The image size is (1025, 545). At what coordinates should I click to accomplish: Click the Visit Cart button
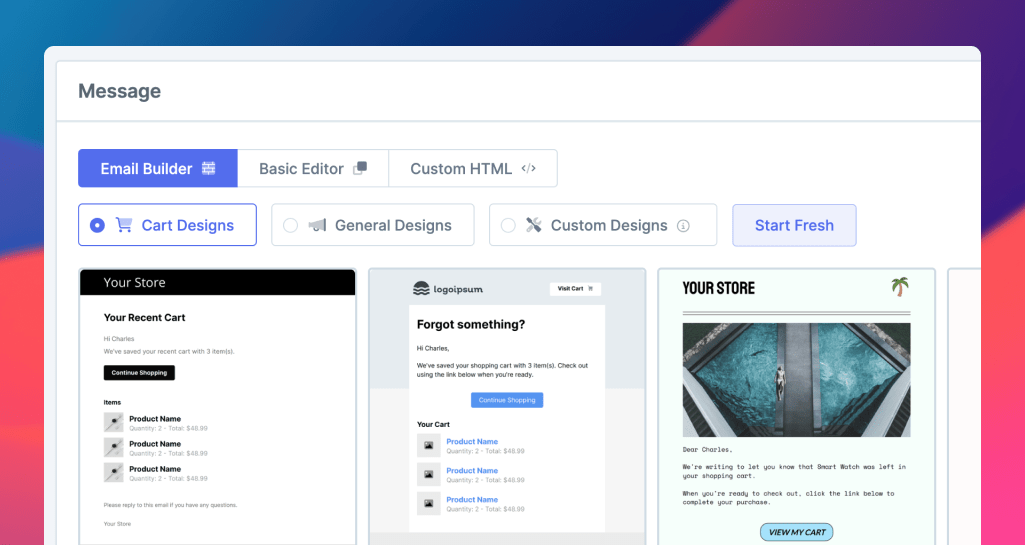(575, 288)
